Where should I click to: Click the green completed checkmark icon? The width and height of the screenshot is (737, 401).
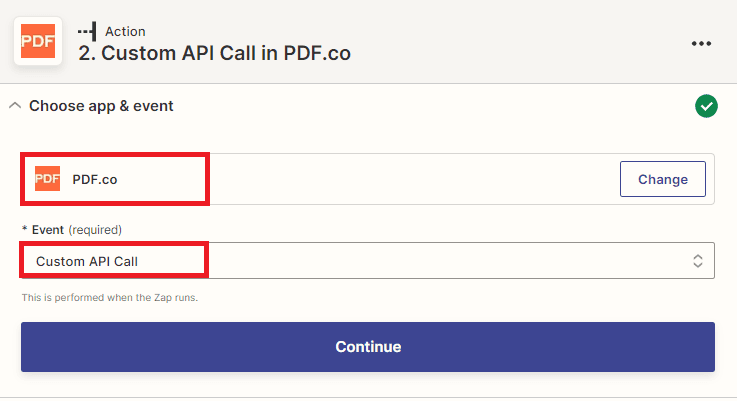[706, 105]
